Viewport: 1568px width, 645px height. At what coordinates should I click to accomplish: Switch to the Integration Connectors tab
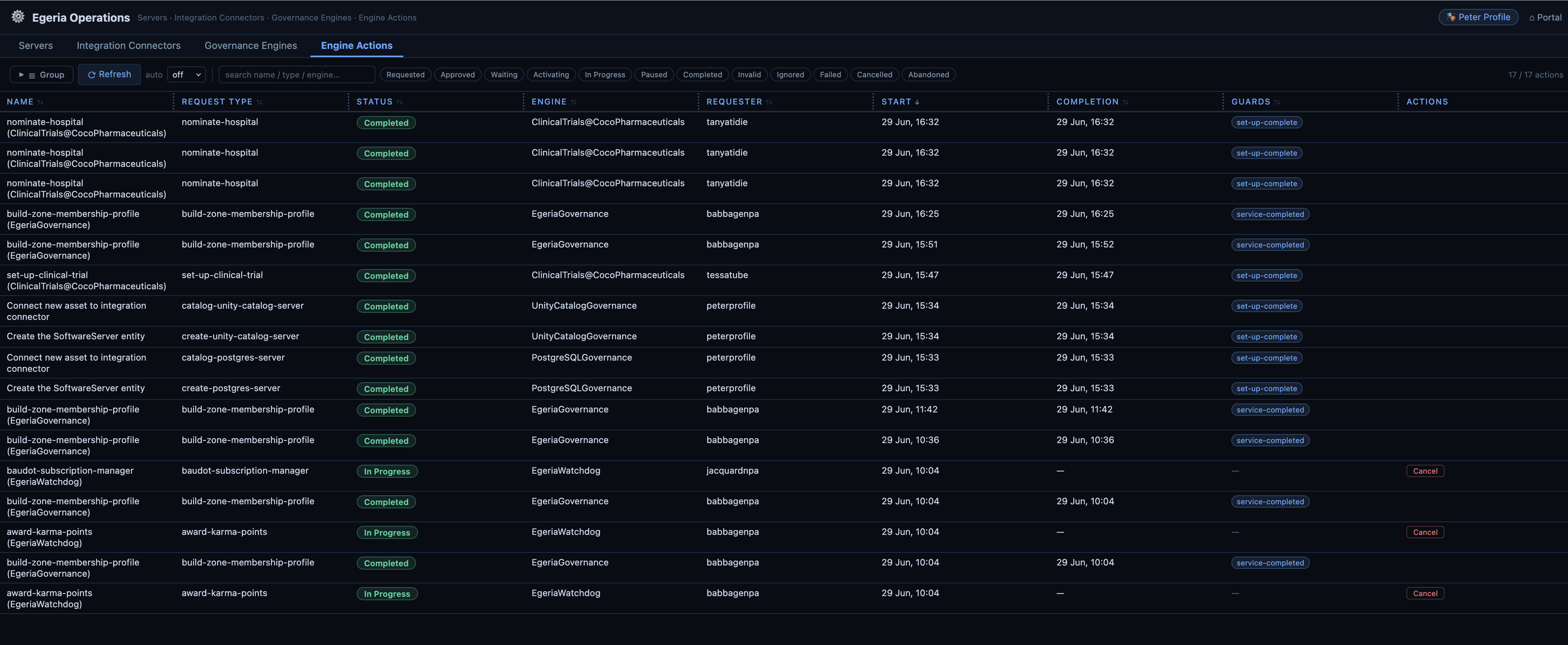click(x=128, y=46)
